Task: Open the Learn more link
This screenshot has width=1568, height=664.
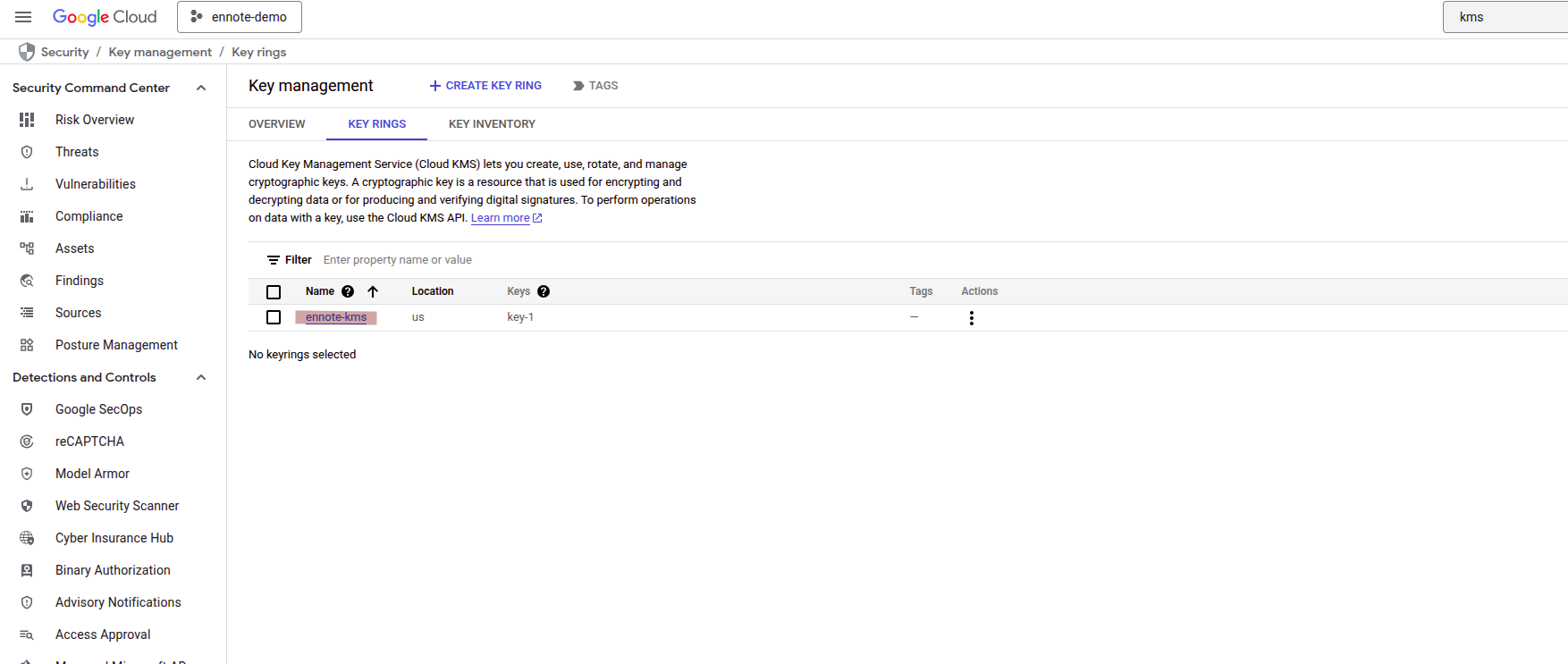Action: point(506,218)
